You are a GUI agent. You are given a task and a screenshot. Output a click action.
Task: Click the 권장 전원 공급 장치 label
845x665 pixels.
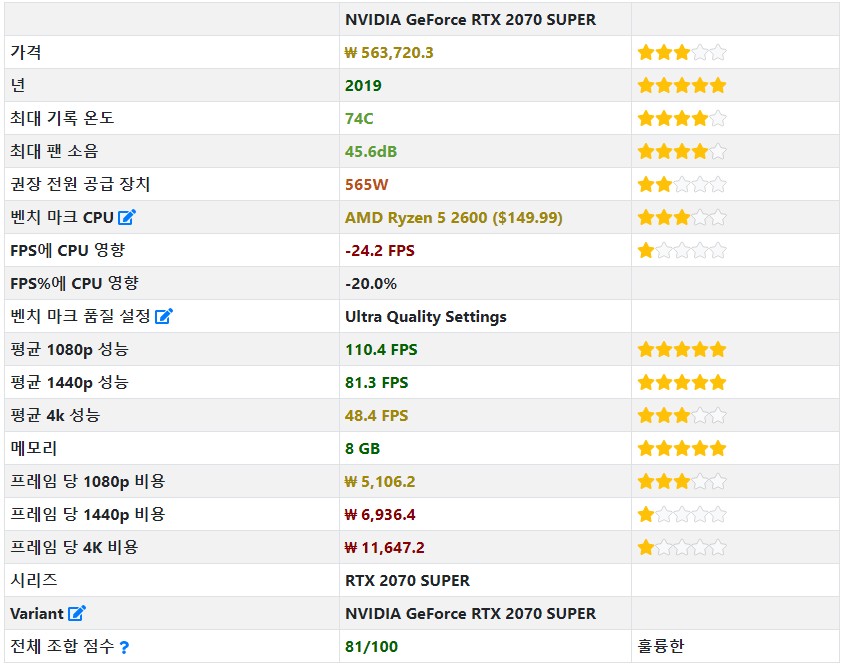click(80, 184)
